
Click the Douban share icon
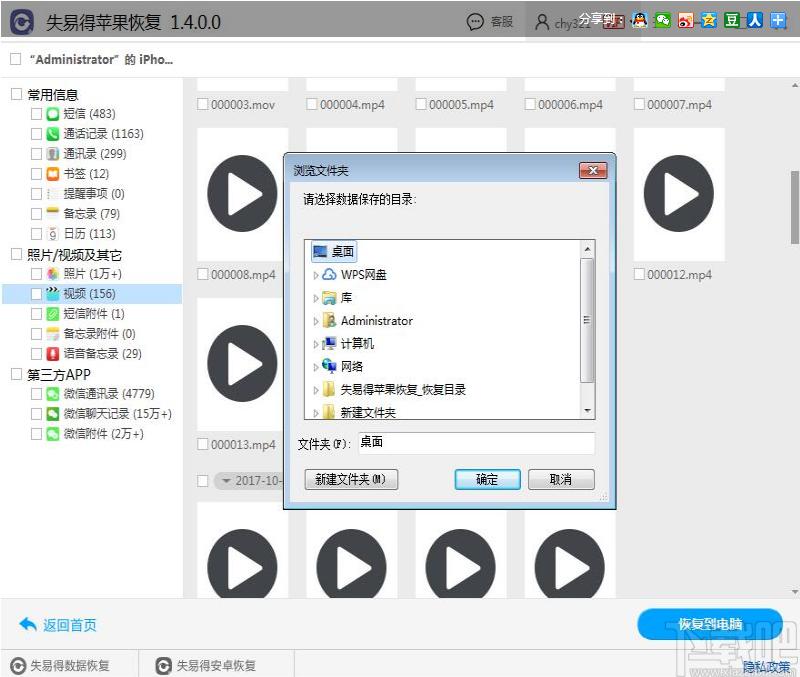[732, 20]
